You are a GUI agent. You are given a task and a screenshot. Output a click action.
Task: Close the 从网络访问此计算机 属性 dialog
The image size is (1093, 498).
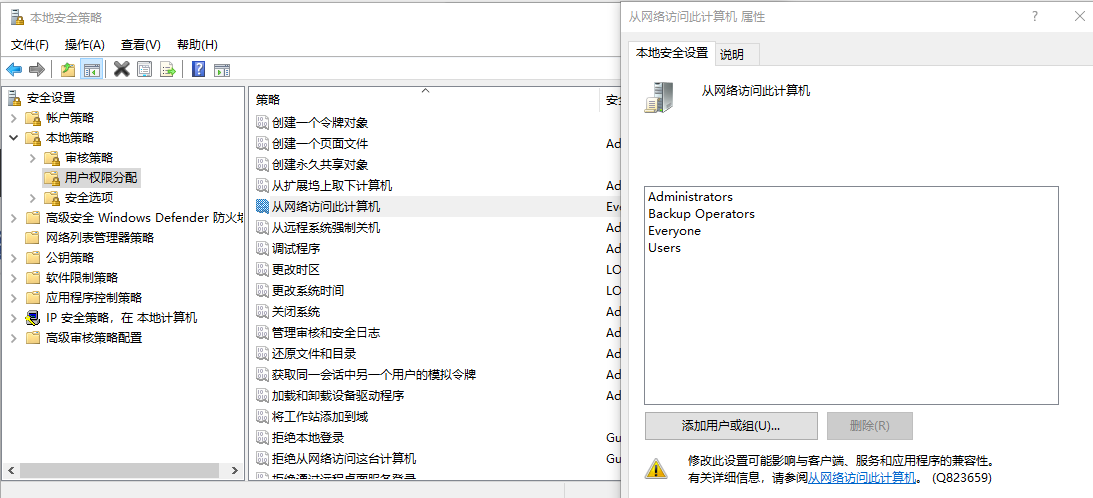tap(1079, 16)
